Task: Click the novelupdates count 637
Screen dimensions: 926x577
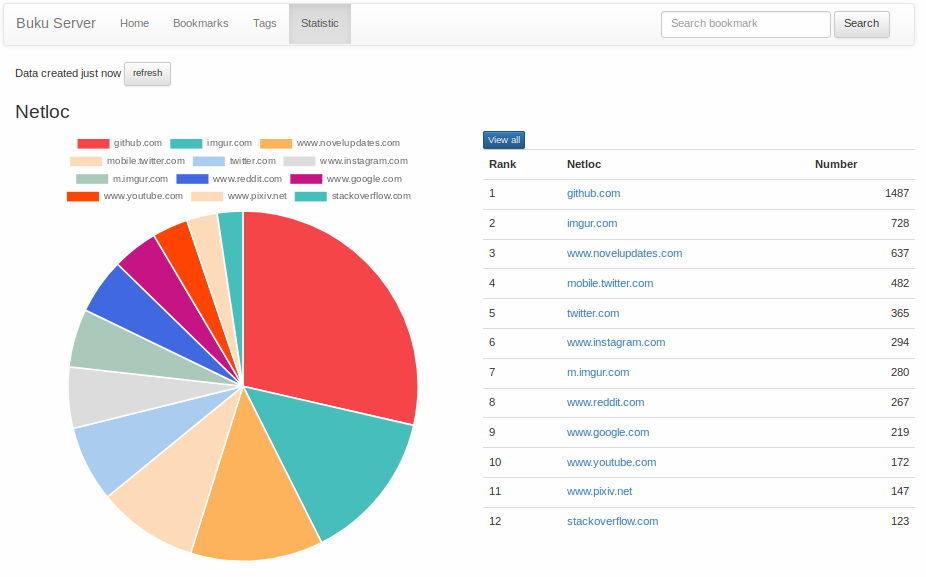Action: click(x=900, y=253)
